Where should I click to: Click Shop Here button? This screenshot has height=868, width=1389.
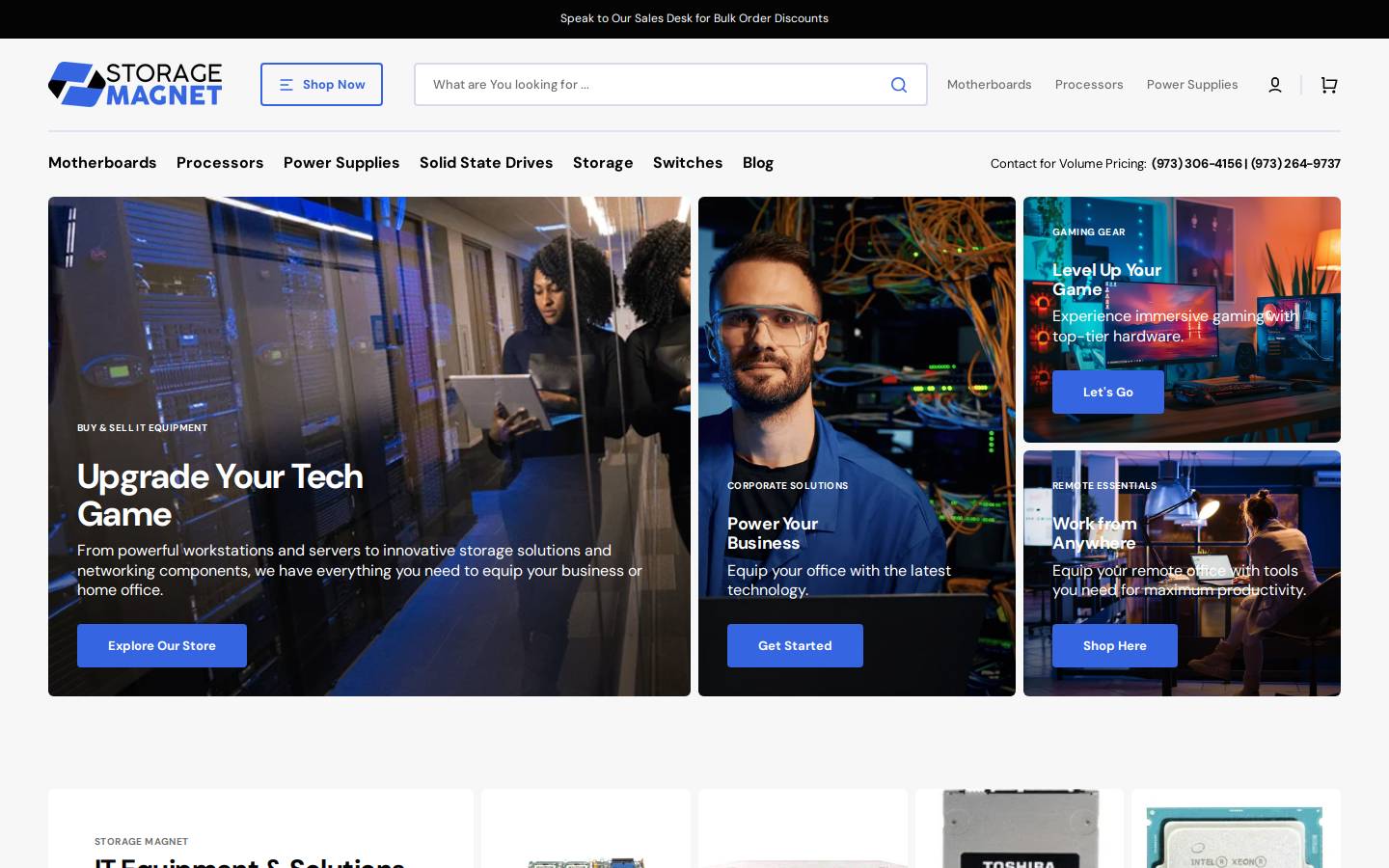coord(1115,646)
